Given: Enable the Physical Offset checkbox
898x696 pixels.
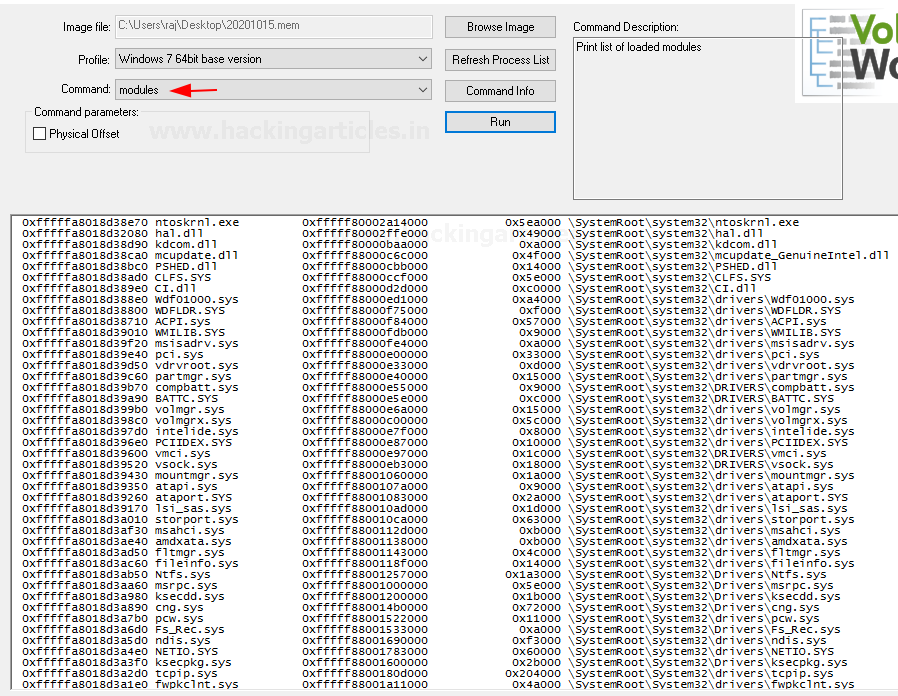Looking at the screenshot, I should (x=40, y=134).
